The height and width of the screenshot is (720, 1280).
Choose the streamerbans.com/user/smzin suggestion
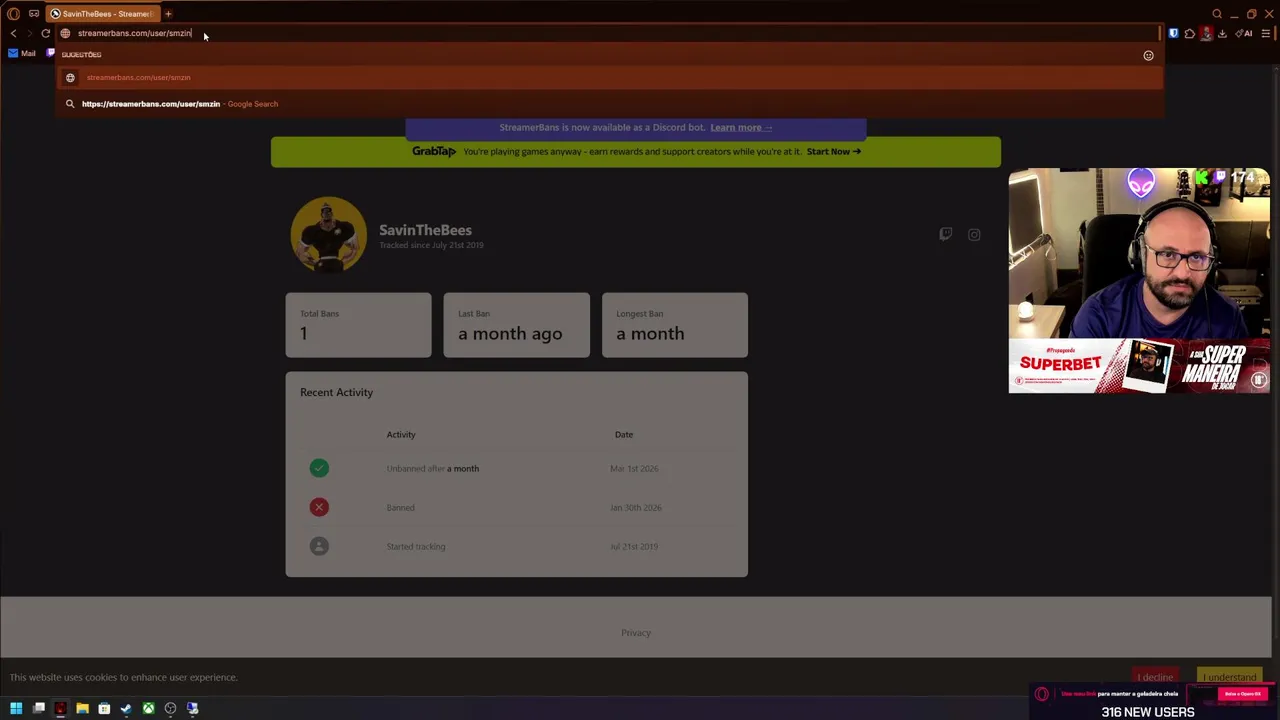(x=610, y=77)
